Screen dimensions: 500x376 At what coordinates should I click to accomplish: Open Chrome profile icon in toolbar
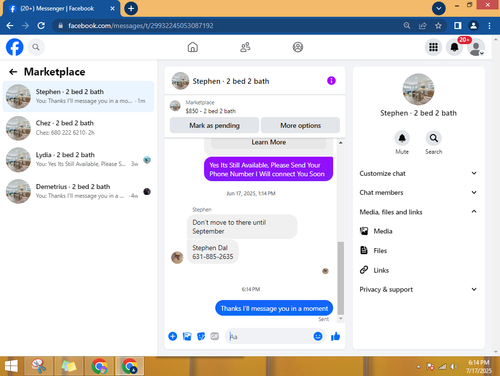473,26
